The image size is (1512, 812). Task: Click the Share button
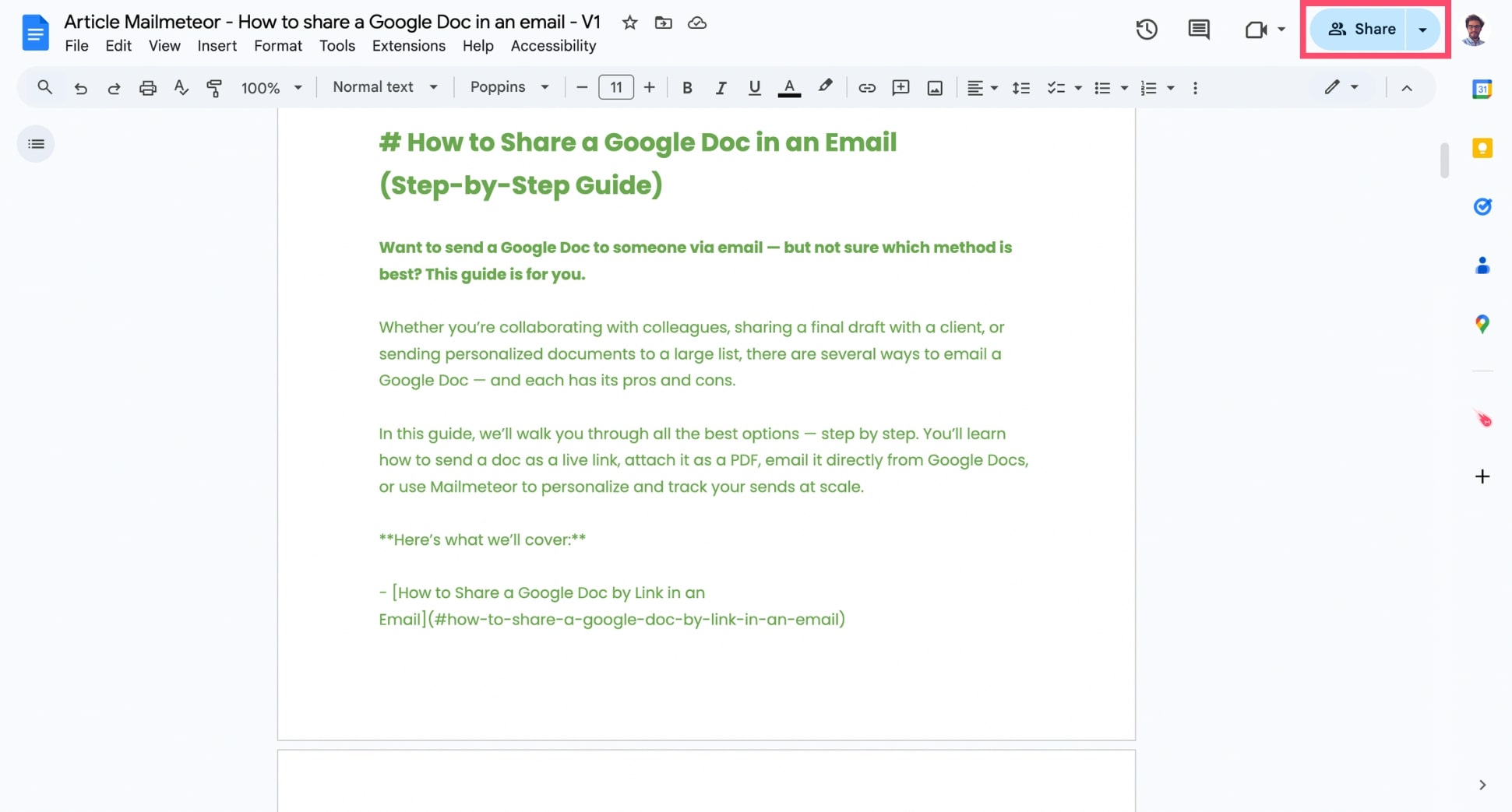1364,29
